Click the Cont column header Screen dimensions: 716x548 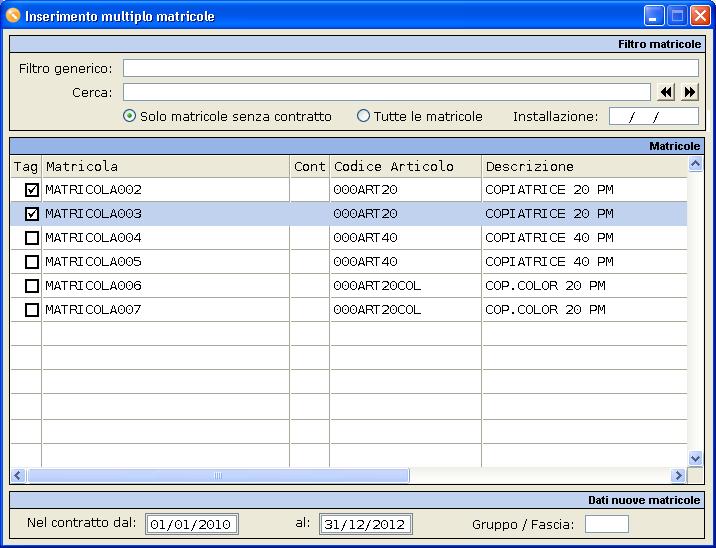click(310, 166)
